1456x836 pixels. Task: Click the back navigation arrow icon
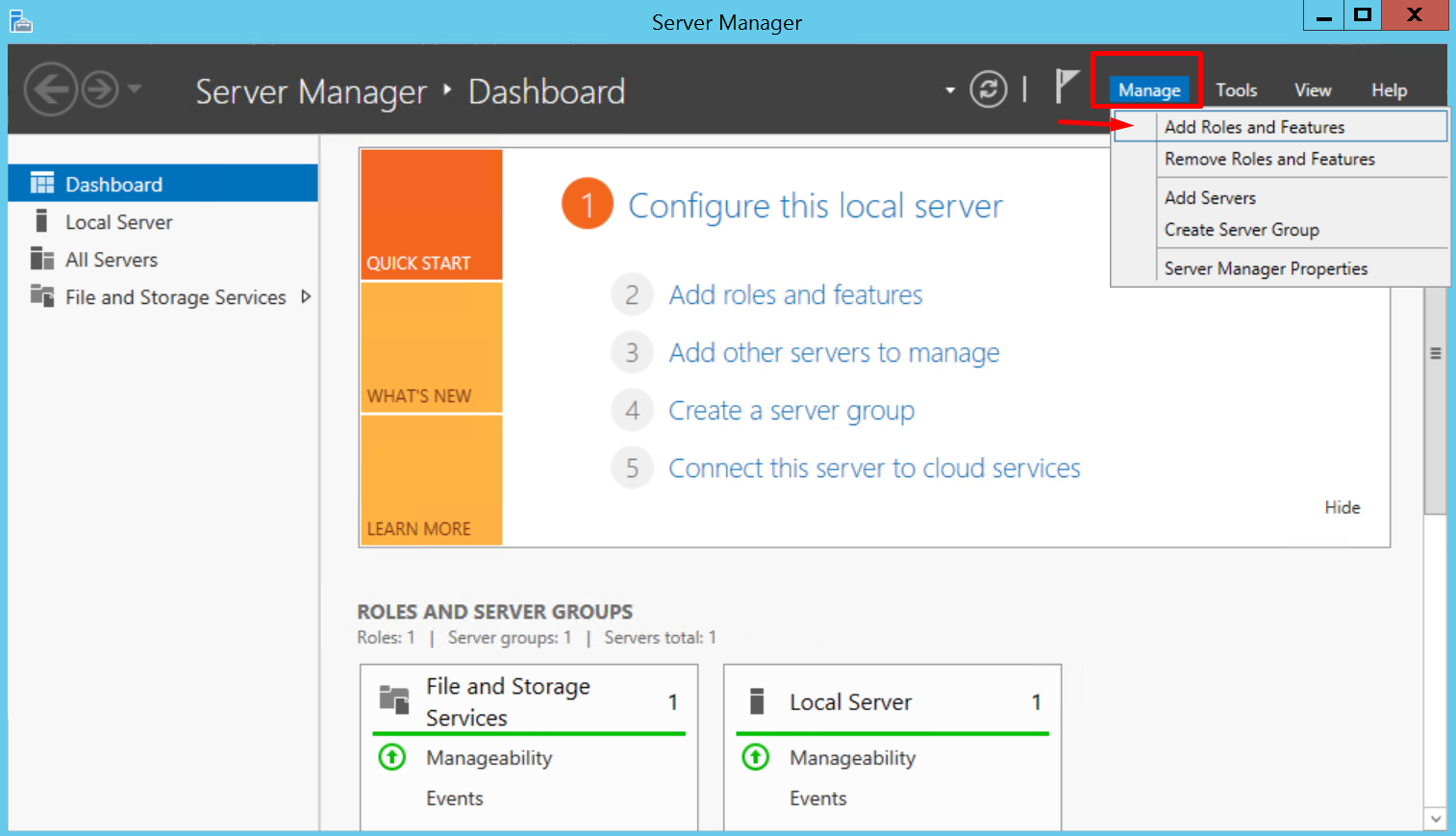pyautogui.click(x=50, y=89)
